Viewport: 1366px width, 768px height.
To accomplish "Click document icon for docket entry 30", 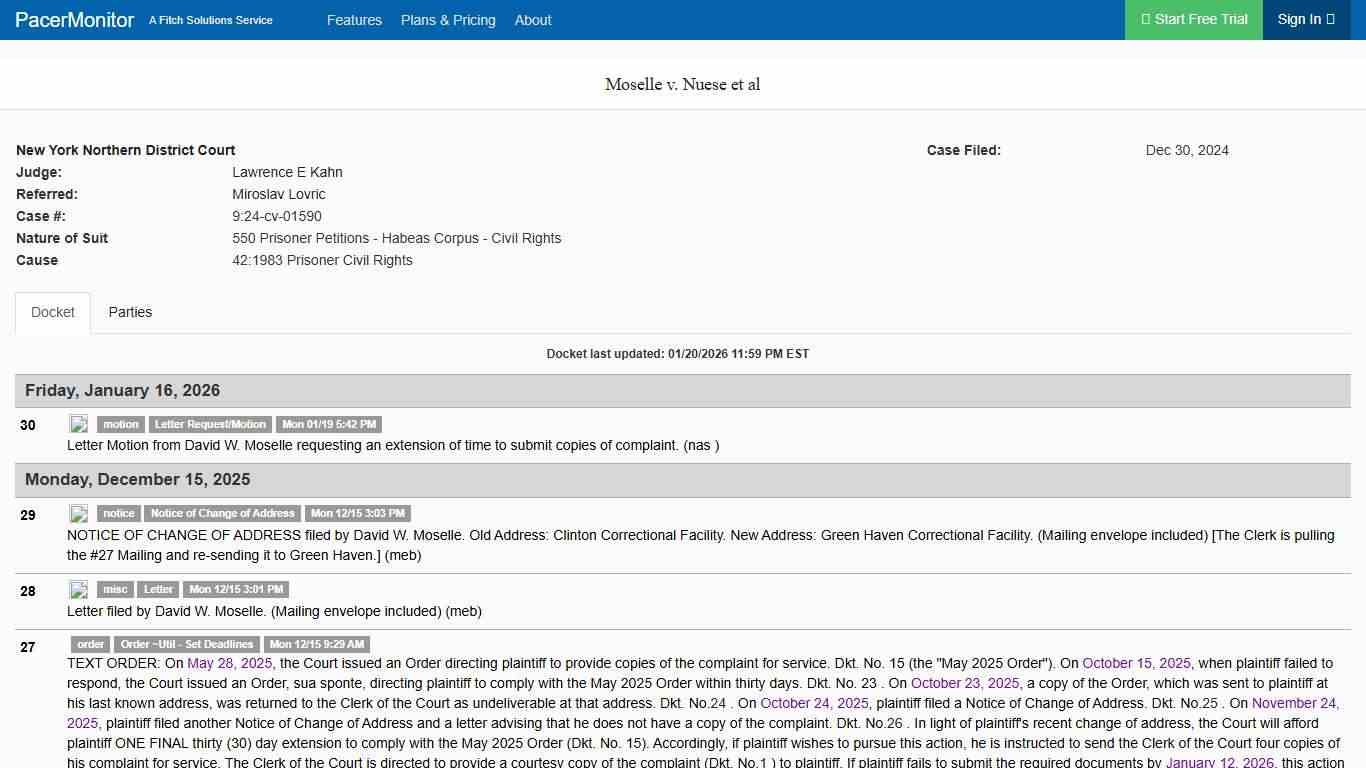I will point(78,424).
